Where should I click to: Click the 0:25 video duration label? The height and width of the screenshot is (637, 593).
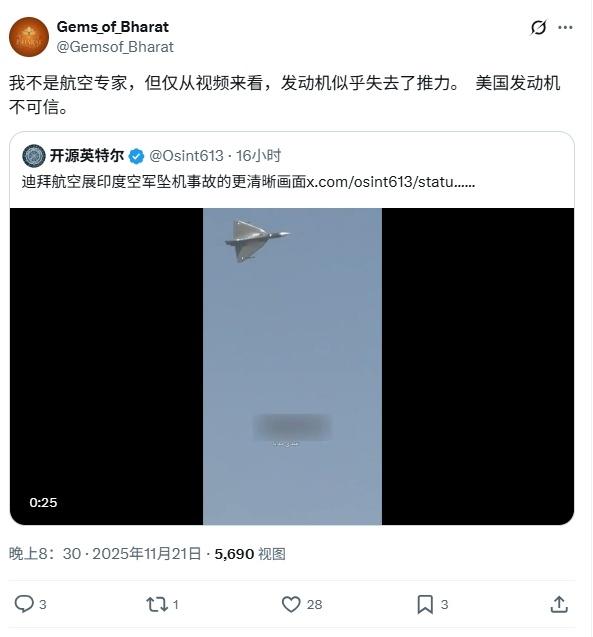[43, 503]
